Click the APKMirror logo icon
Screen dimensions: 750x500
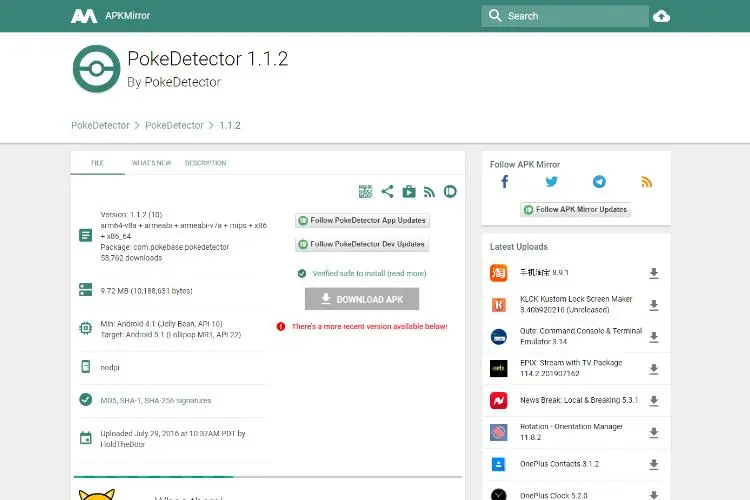[x=84, y=16]
